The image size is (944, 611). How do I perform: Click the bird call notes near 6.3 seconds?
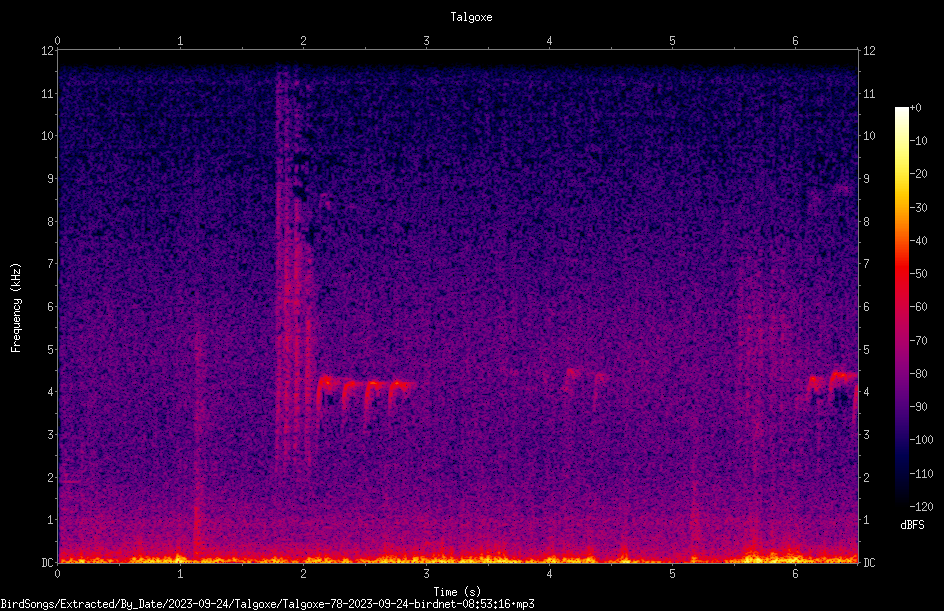[831, 390]
